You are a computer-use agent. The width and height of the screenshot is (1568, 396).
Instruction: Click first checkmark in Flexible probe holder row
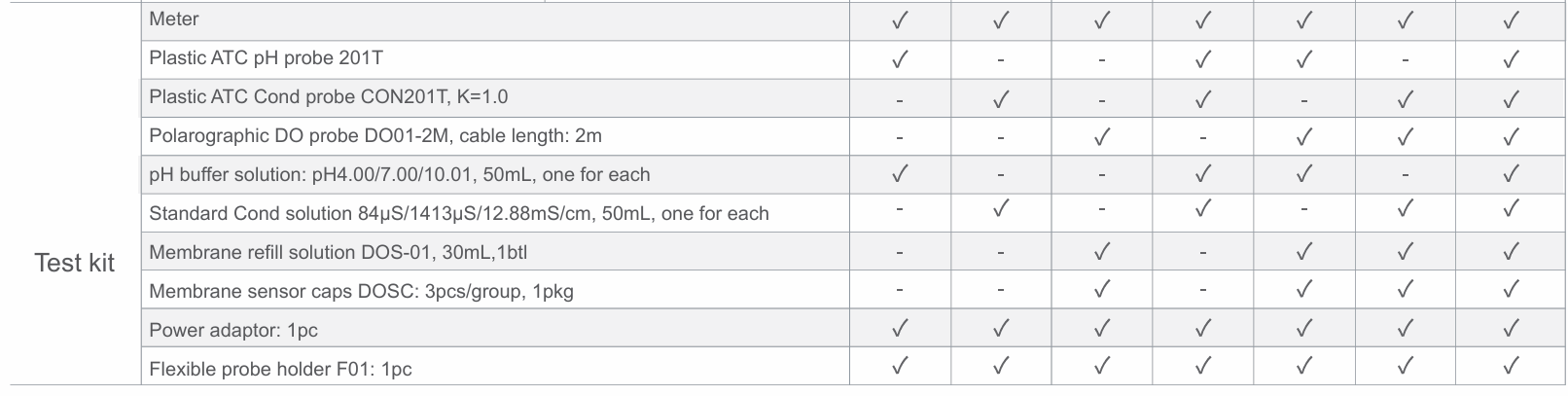(x=900, y=367)
